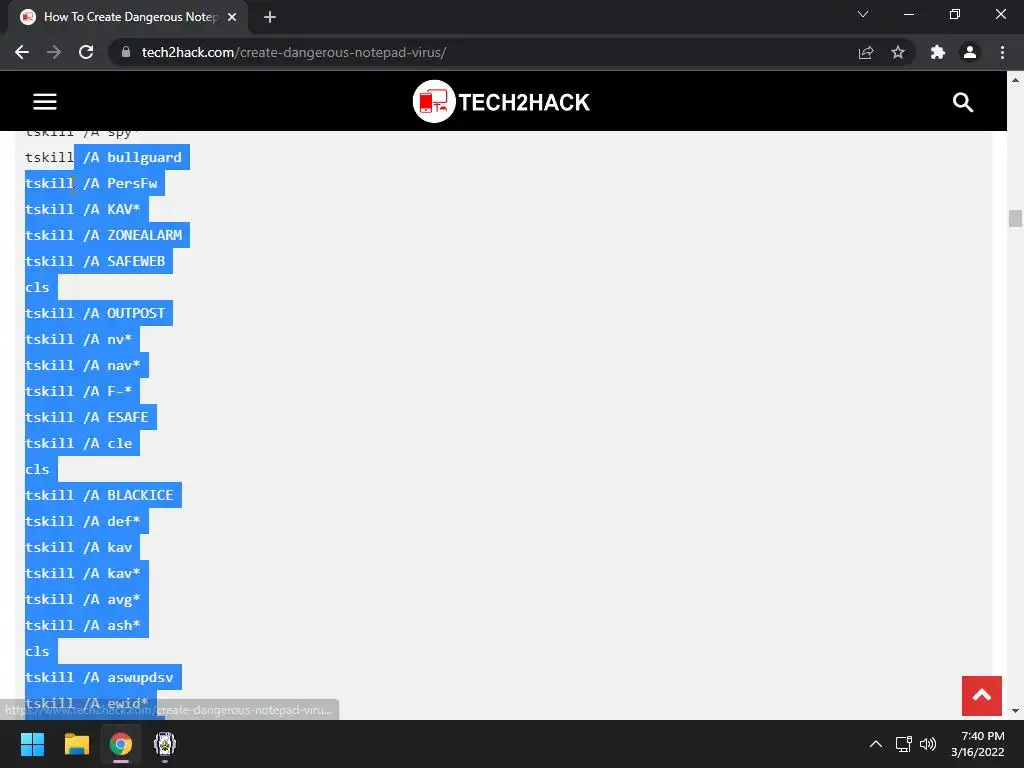Image resolution: width=1024 pixels, height=768 pixels.
Task: Open the network status tray icon
Action: coord(904,744)
